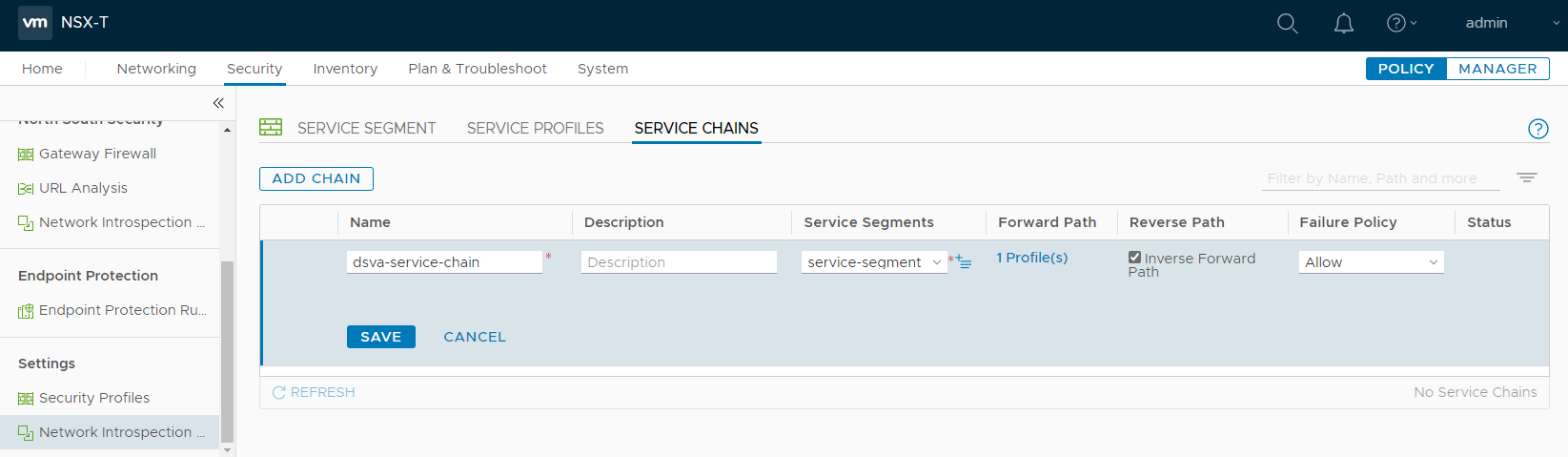Click the search magnifier icon

click(x=1287, y=24)
